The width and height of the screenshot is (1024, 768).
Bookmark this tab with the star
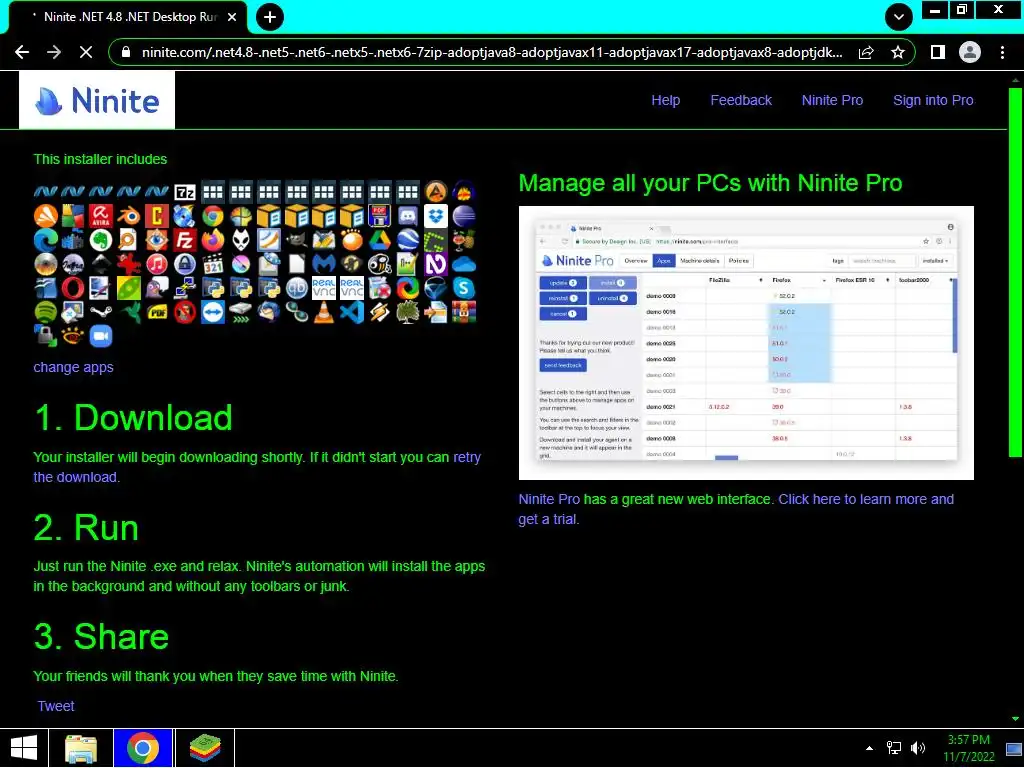[x=898, y=52]
